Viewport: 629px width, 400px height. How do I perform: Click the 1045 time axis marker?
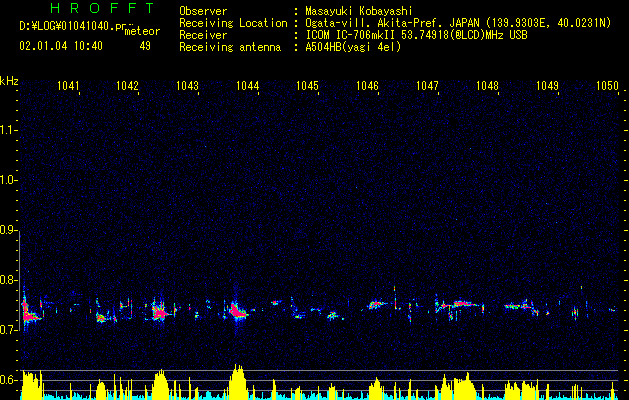[307, 85]
